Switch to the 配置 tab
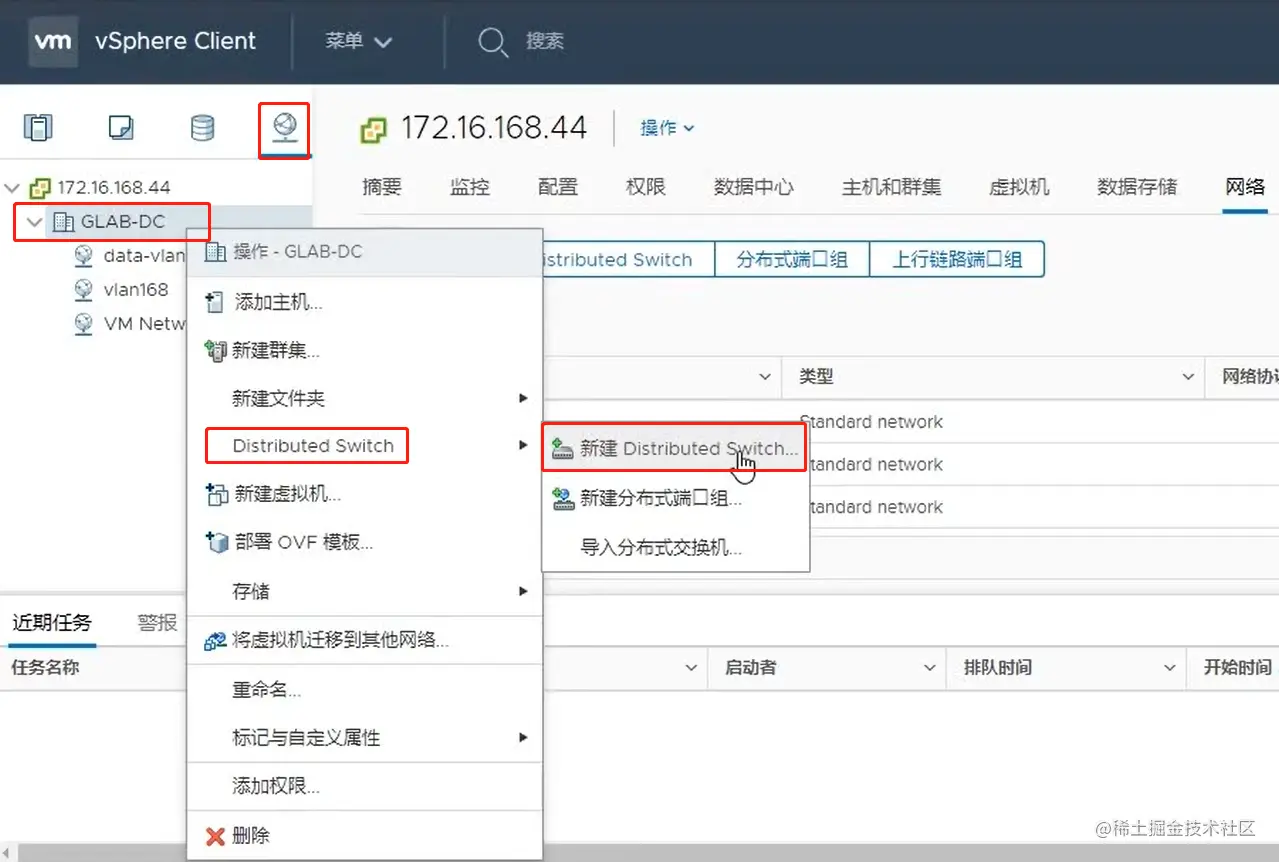 [557, 187]
